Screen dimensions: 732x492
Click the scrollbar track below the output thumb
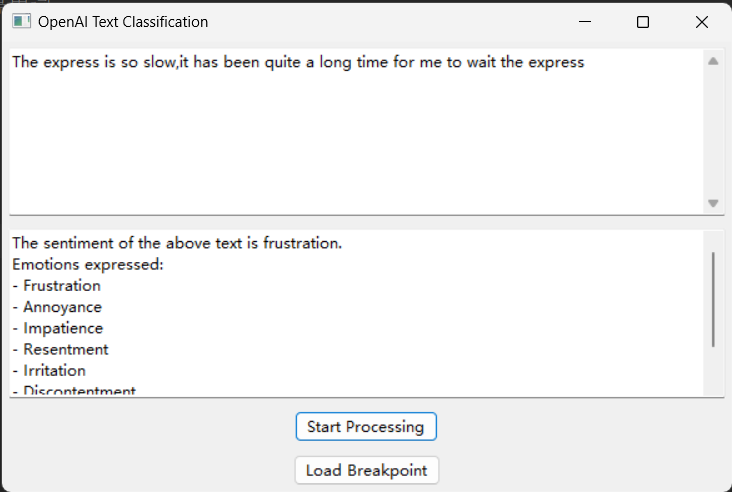point(713,371)
